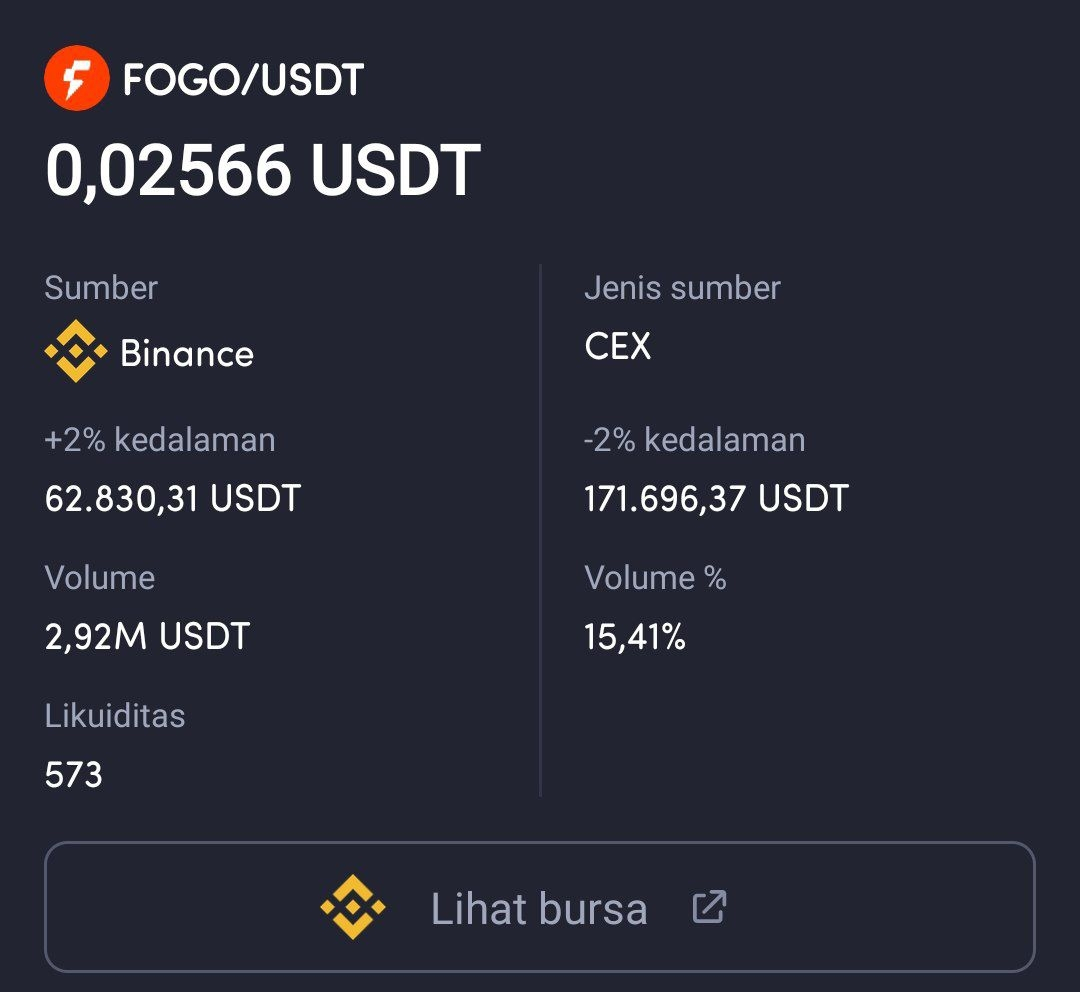This screenshot has width=1080, height=992.
Task: Click the 62.830,31 USDT depth value
Action: (x=172, y=498)
